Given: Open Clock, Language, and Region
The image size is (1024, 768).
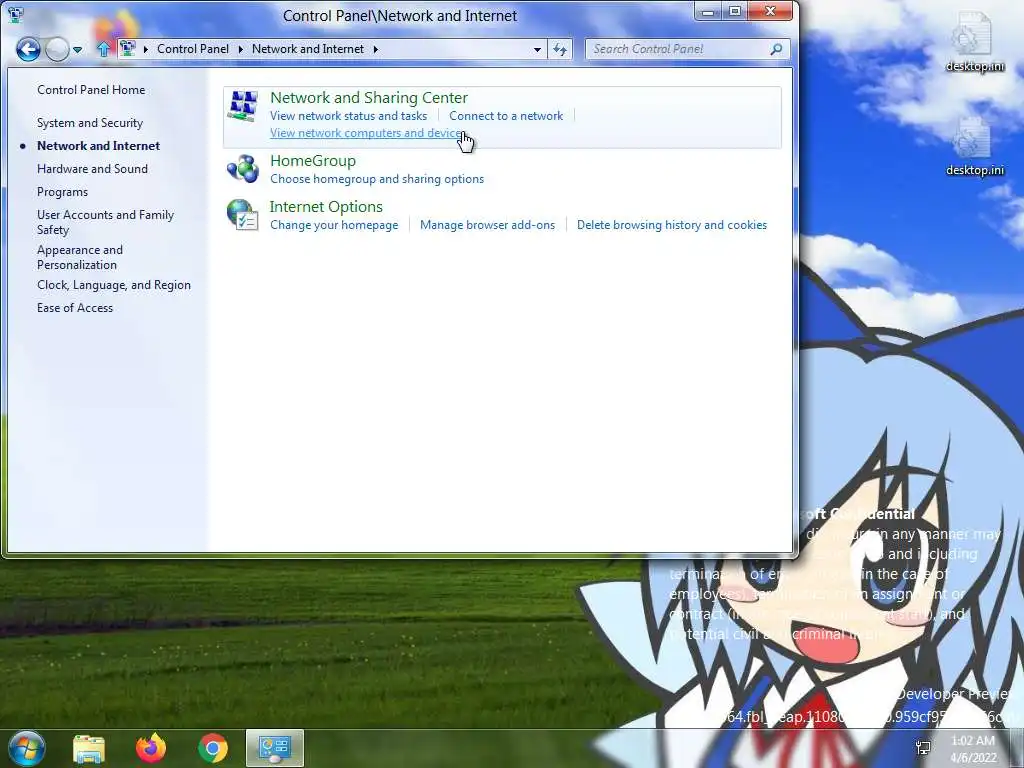Looking at the screenshot, I should point(114,285).
